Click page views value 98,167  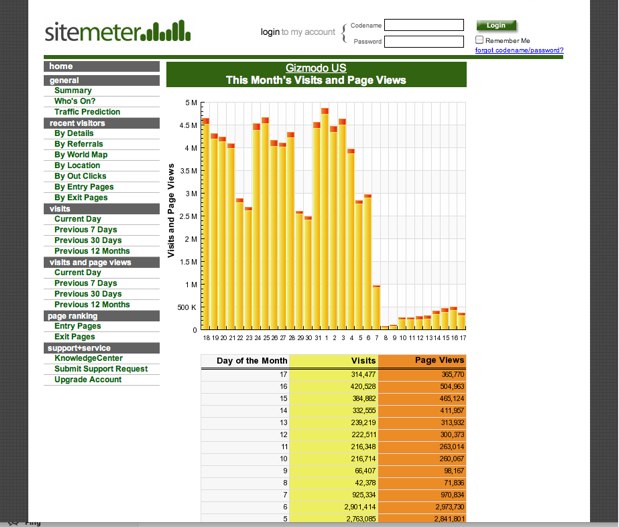pyautogui.click(x=454, y=471)
